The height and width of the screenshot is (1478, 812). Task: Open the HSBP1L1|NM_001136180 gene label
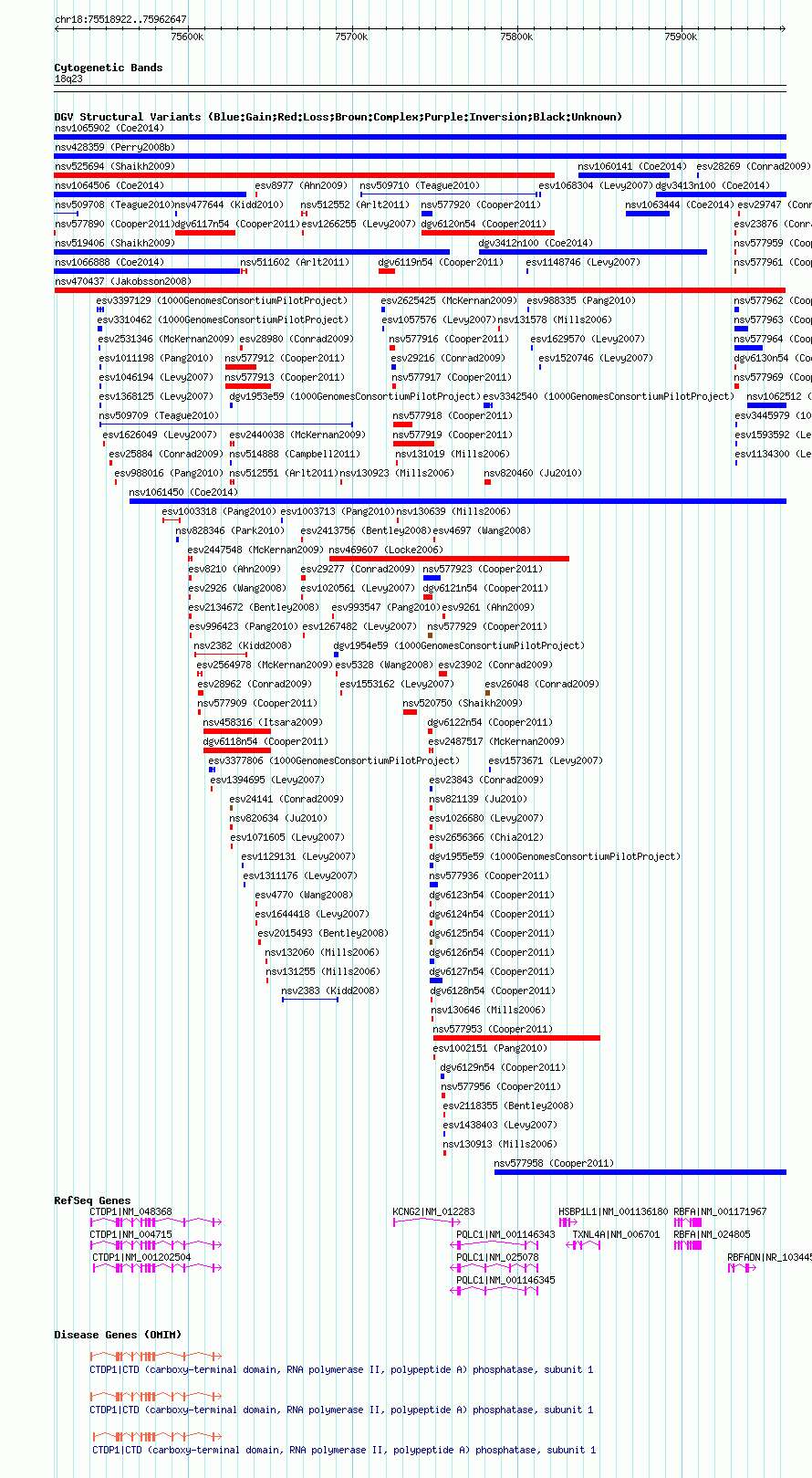click(x=613, y=1211)
